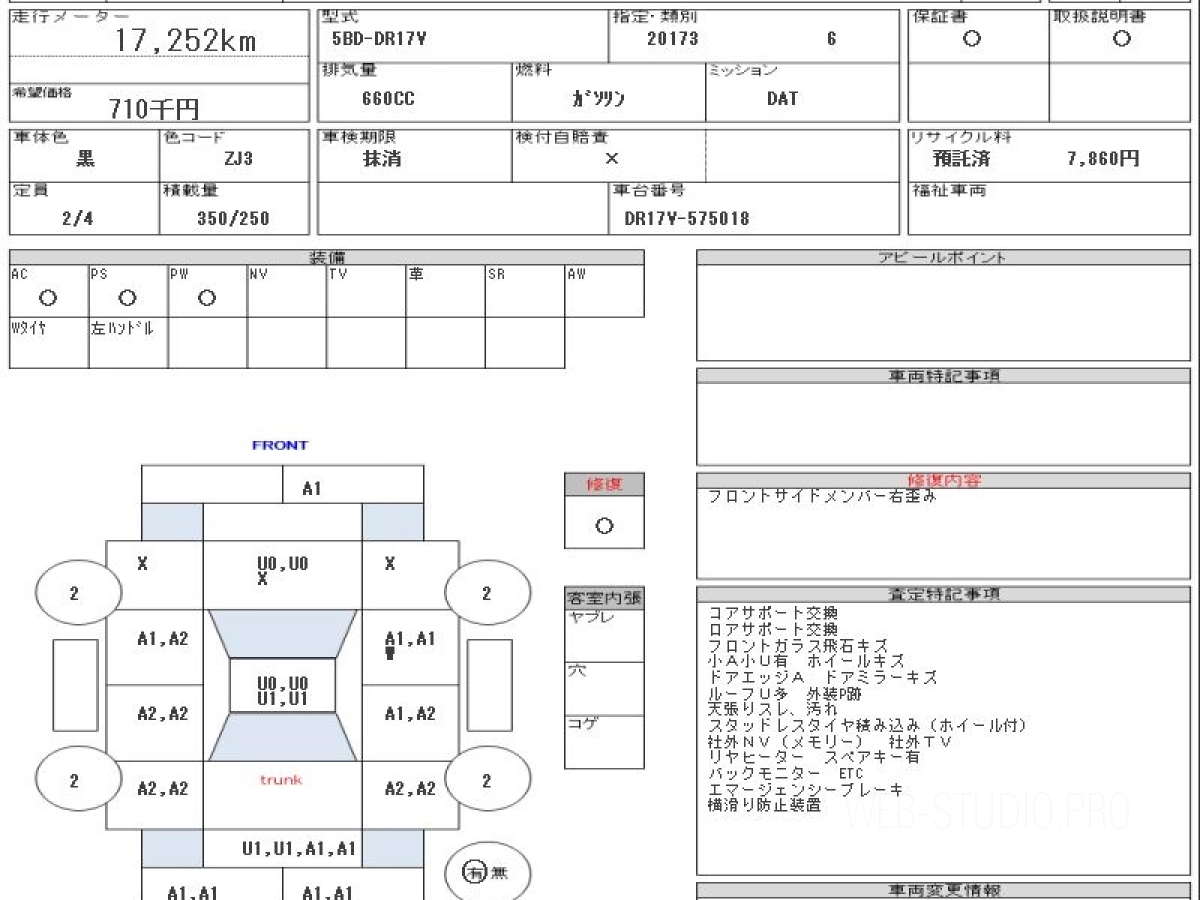Select the line フロントガラス飛石キズ

pyautogui.click(x=798, y=646)
